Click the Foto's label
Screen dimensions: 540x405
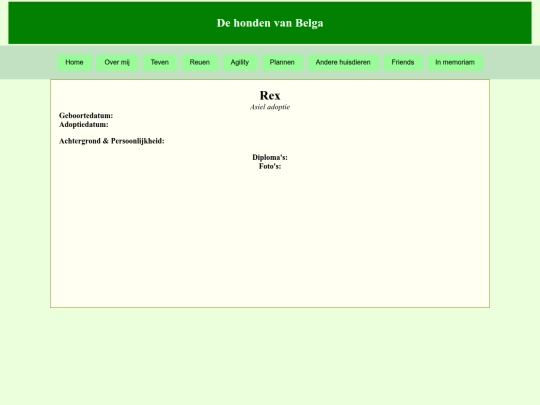pyautogui.click(x=270, y=166)
